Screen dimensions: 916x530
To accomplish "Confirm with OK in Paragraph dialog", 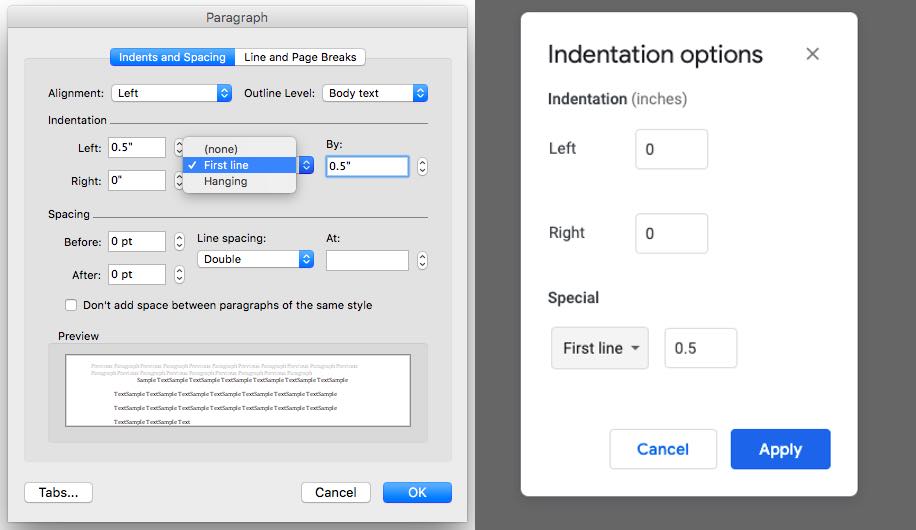I will 417,493.
